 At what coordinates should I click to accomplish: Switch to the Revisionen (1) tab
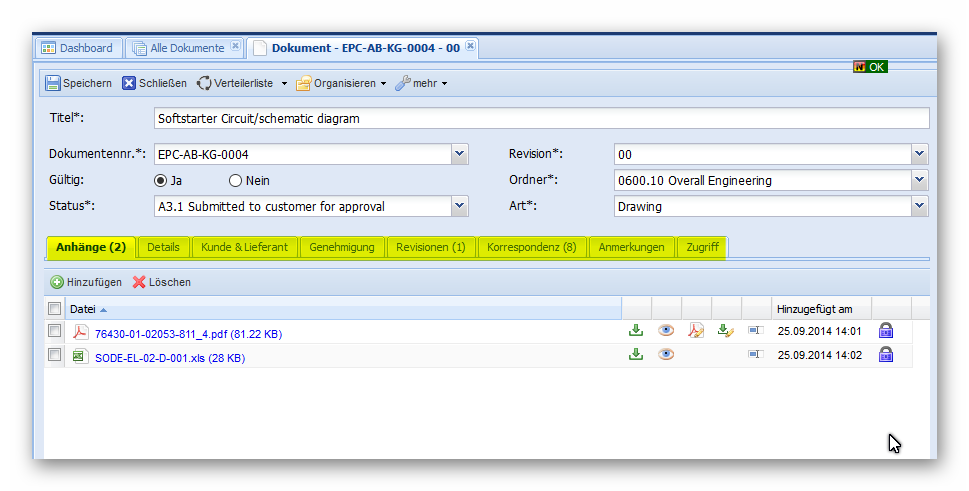click(x=430, y=247)
